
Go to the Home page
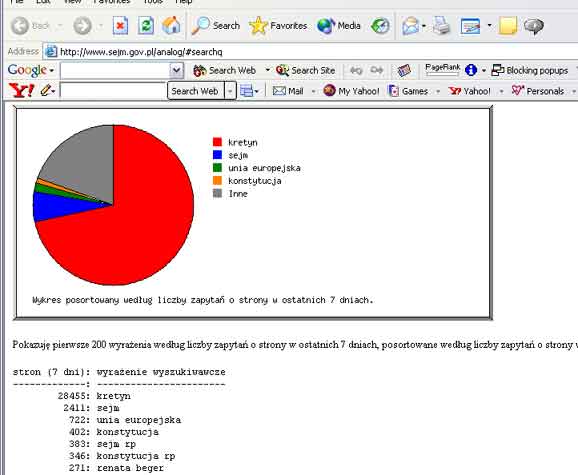[171, 26]
